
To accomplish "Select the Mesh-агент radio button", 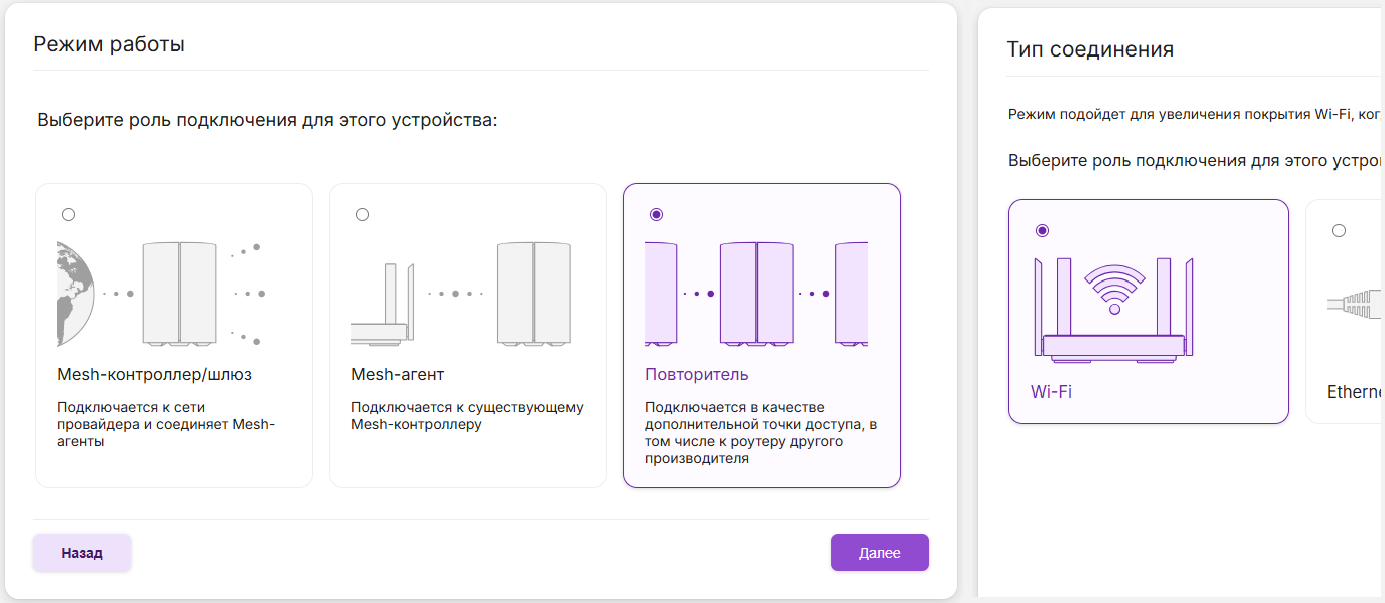I will pos(362,214).
